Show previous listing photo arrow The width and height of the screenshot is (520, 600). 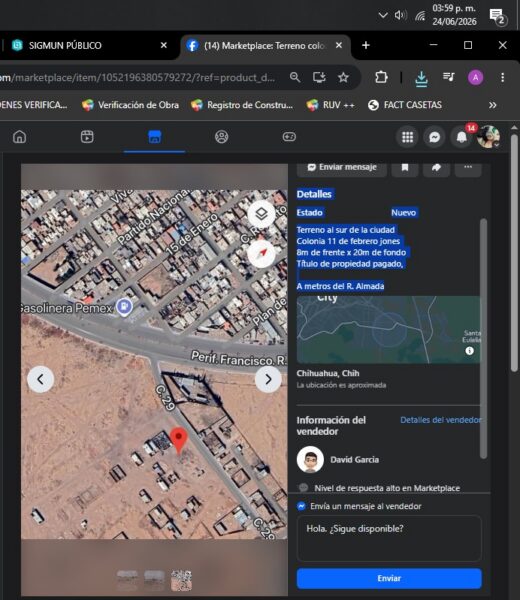click(40, 379)
